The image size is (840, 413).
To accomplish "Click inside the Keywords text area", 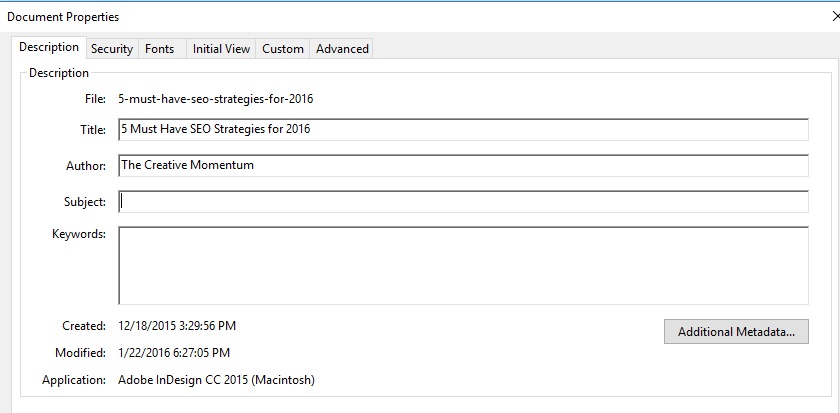I will click(463, 265).
